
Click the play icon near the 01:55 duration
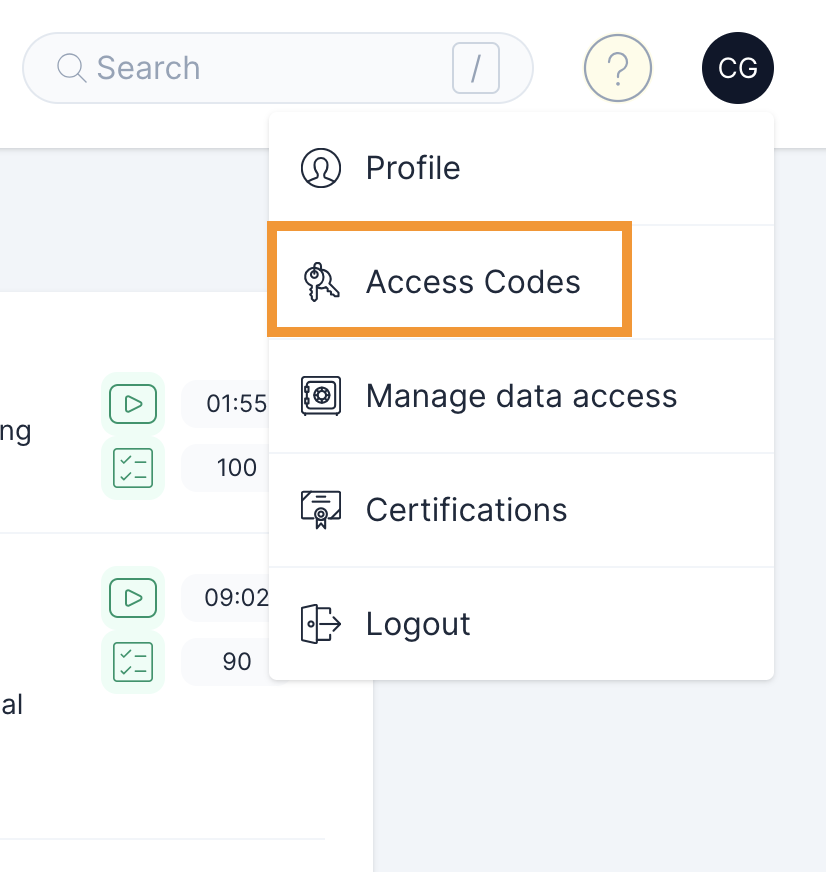coord(133,404)
